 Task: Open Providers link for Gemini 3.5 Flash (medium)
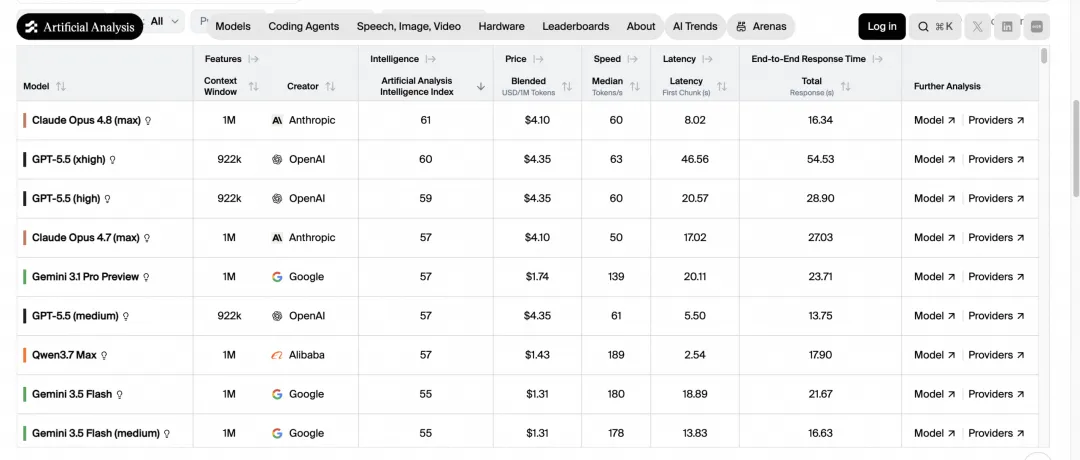(x=997, y=434)
